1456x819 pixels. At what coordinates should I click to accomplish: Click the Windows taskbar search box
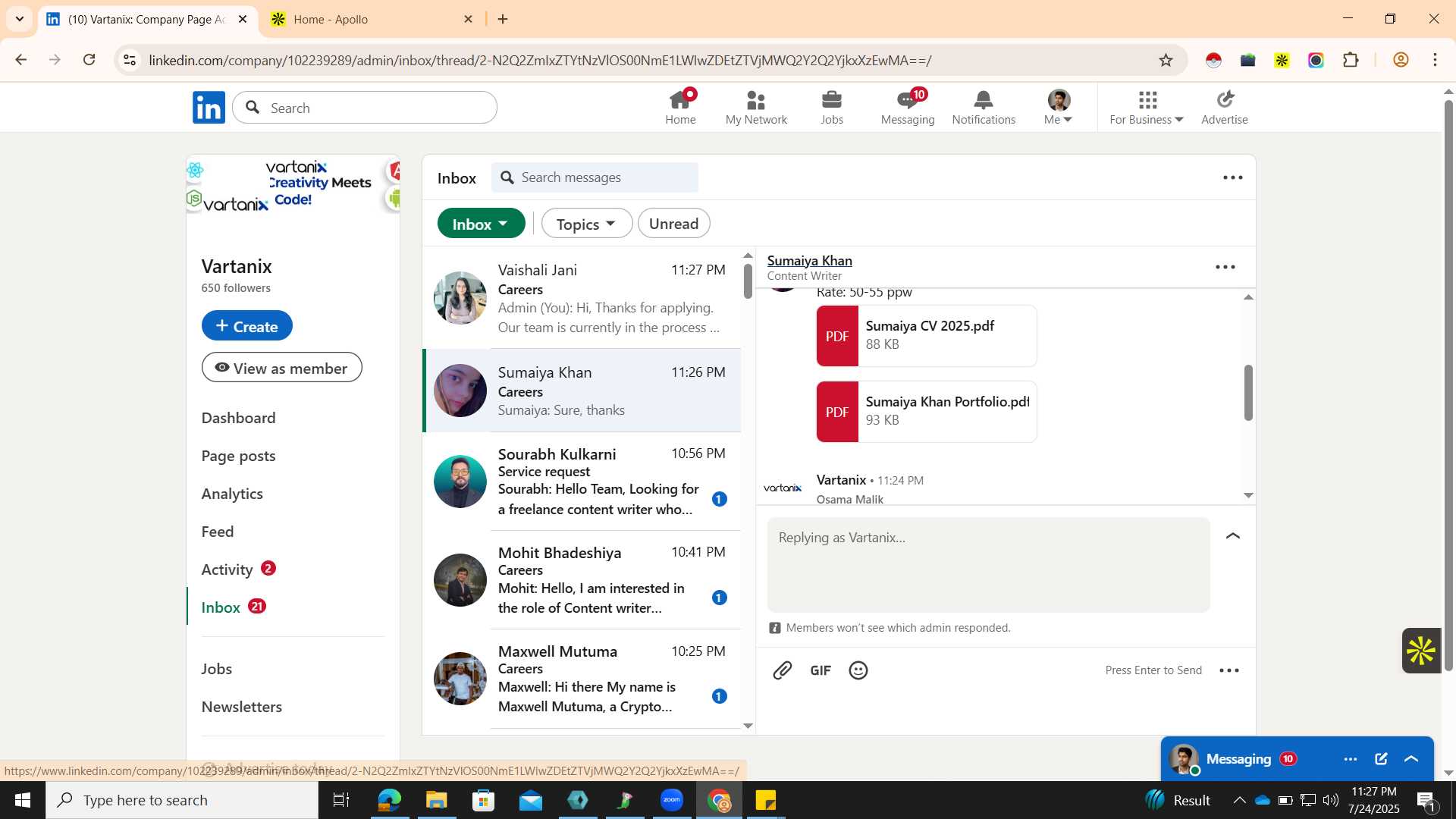click(182, 800)
